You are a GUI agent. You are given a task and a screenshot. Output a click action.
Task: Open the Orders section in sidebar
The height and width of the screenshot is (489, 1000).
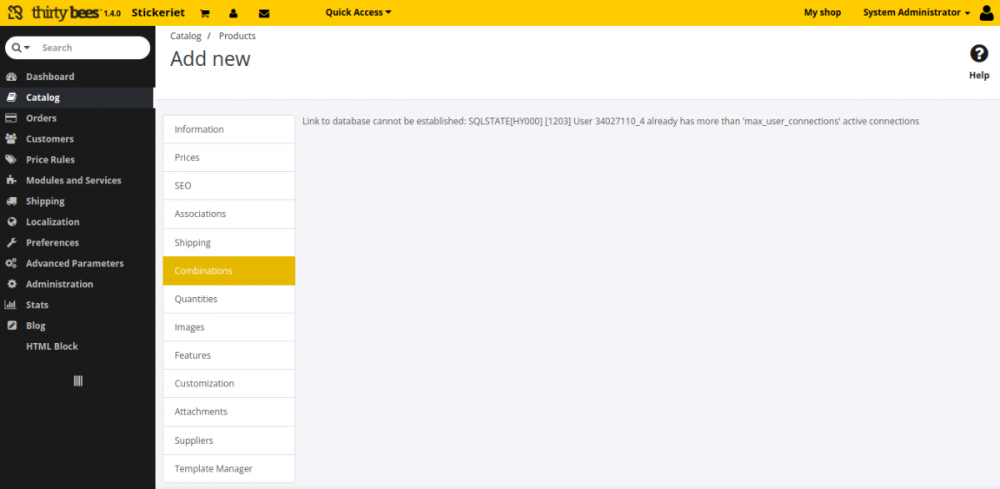pyautogui.click(x=41, y=118)
